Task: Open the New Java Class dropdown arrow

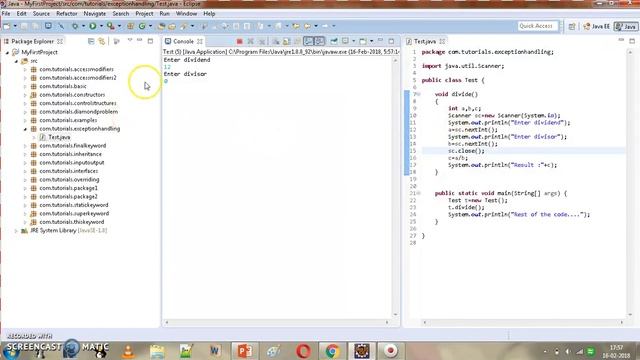Action: pyautogui.click(x=150, y=26)
